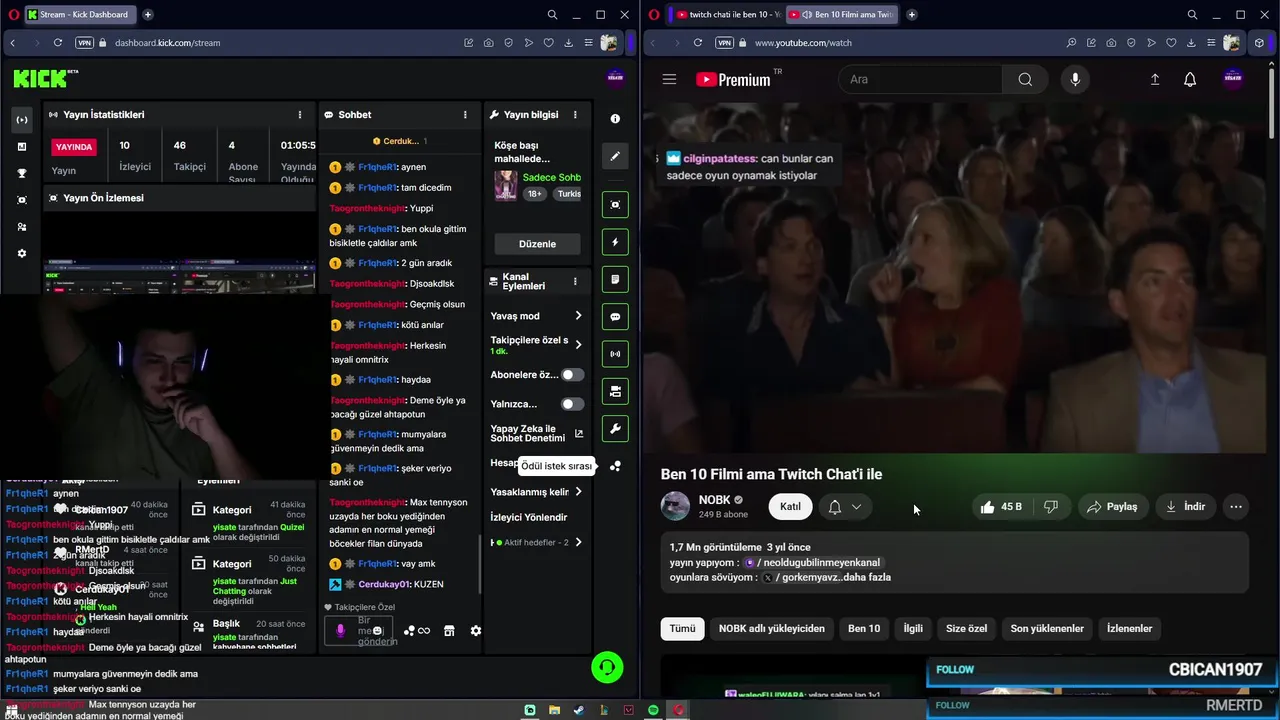Image resolution: width=1280 pixels, height=720 pixels.
Task: Select stream icon at top of Kick left sidebar
Action: pos(22,119)
